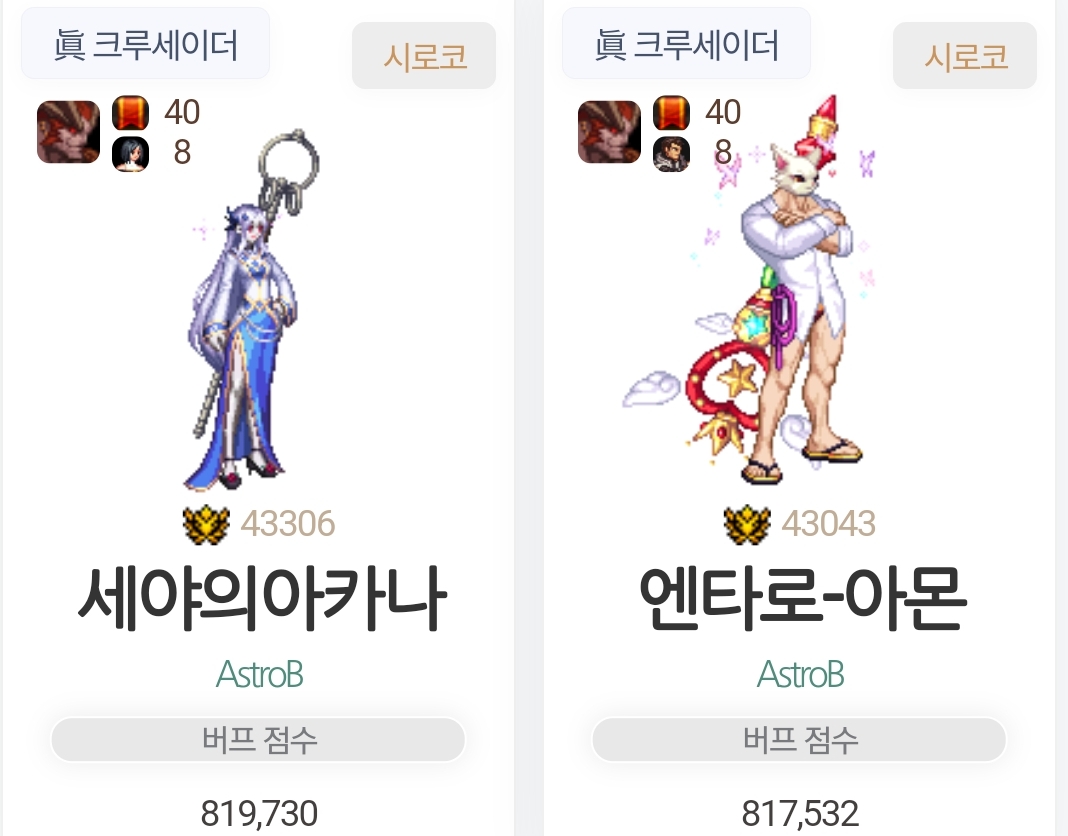This screenshot has height=836, width=1068.
Task: Open character name 엔타로-아몬
Action: click(802, 598)
